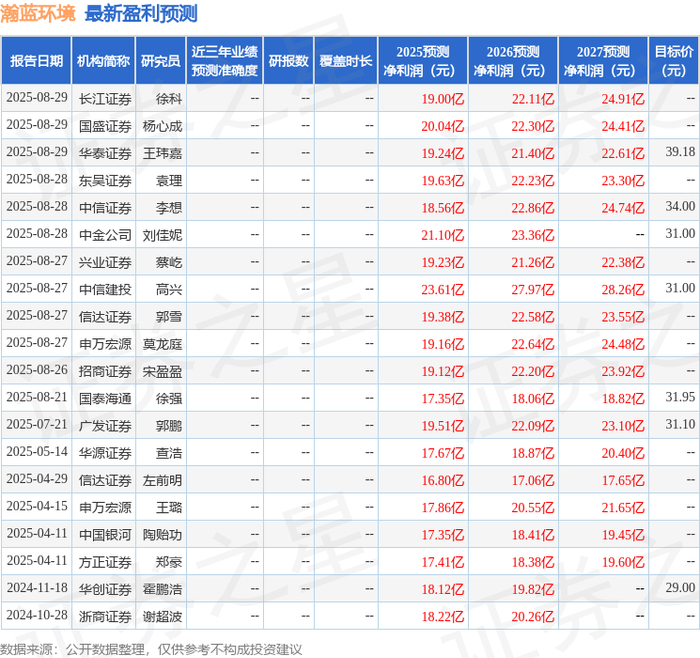Click the 27.97亿 2026 profit forecast
Image resolution: width=700 pixels, height=658 pixels.
tap(533, 290)
